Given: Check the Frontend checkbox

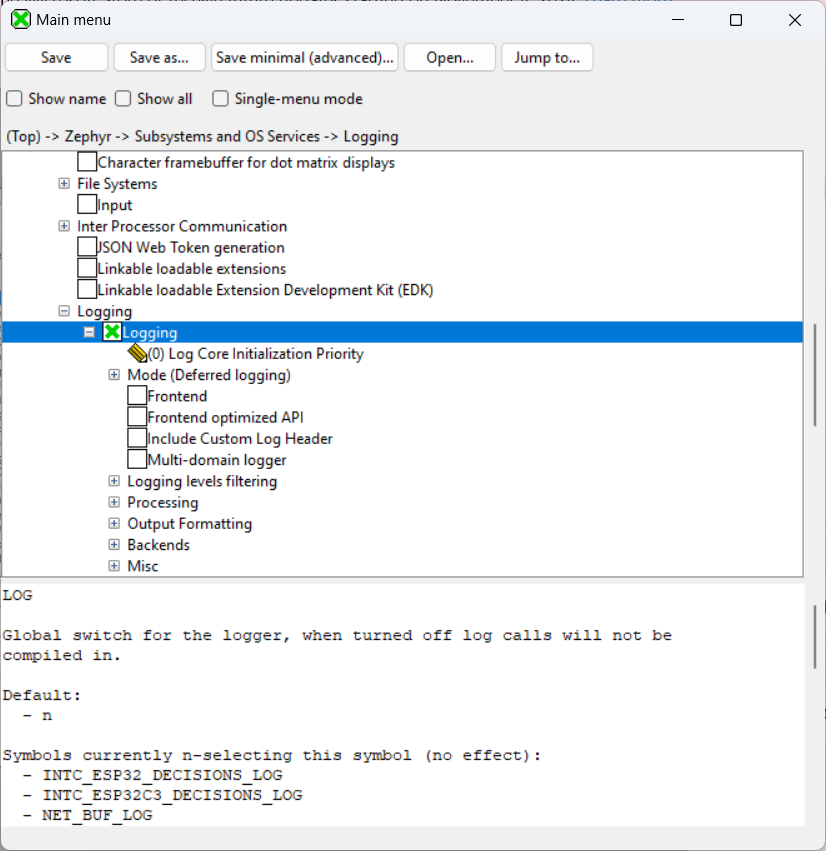Looking at the screenshot, I should (137, 395).
